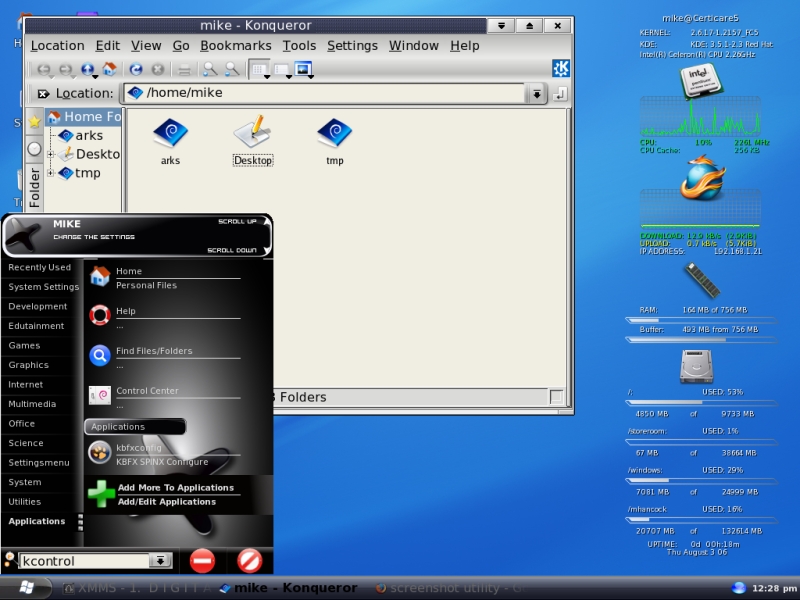Switch to screenshot utility taskbar entry

(x=451, y=588)
